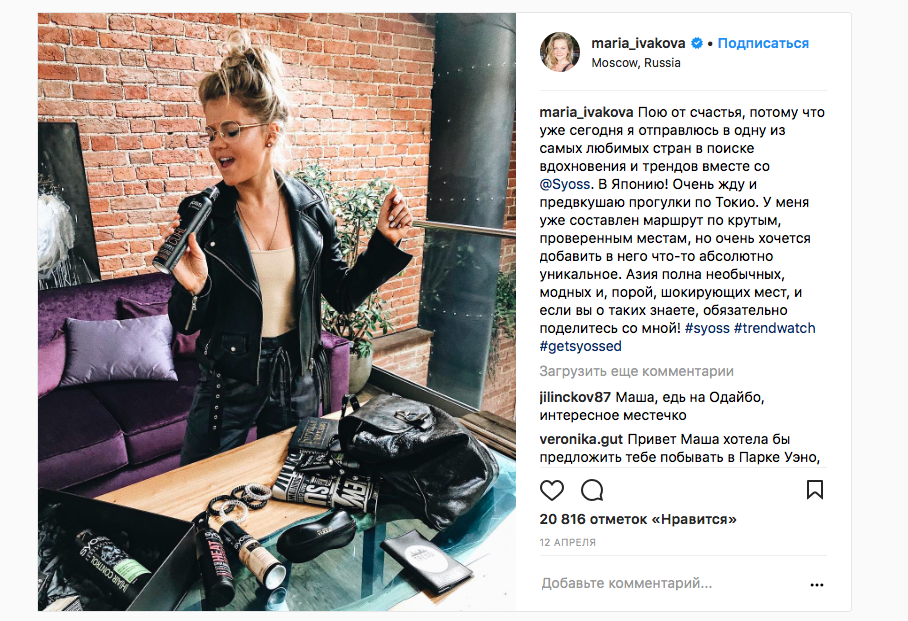Image resolution: width=908 pixels, height=621 pixels.
Task: Open Moscow, Russia location link
Action: (x=636, y=63)
